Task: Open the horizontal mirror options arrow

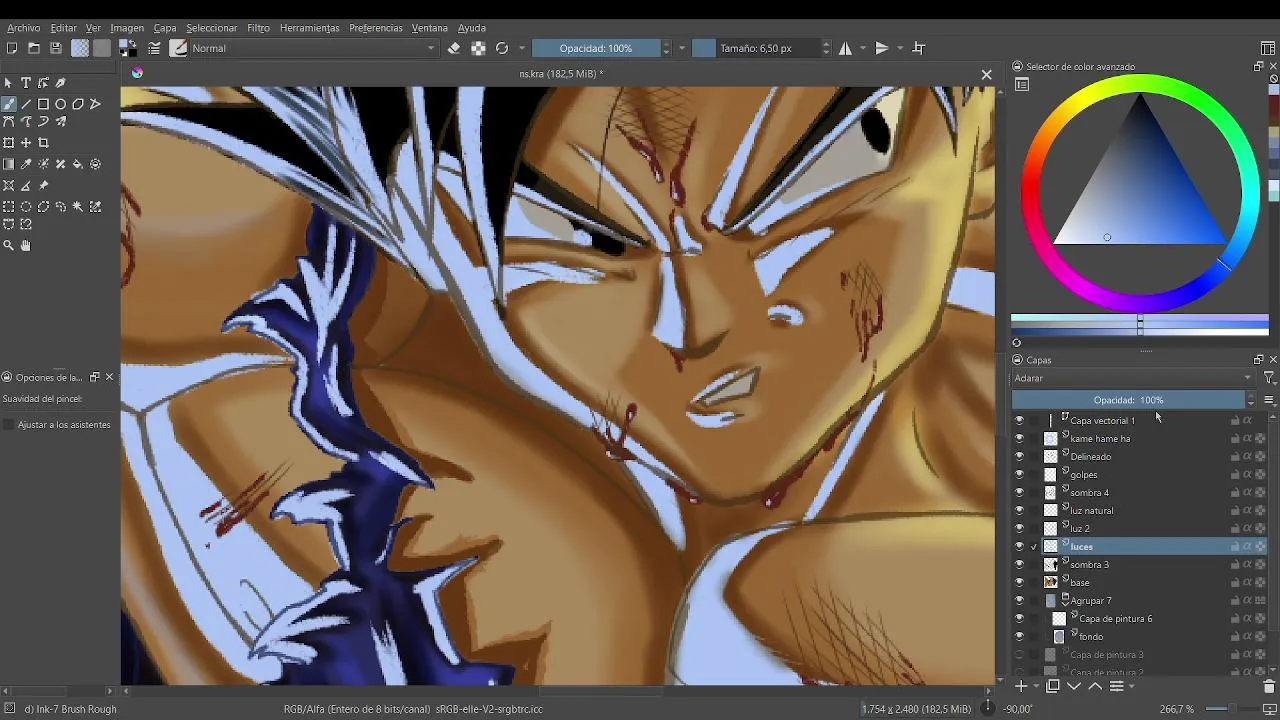Action: coord(862,48)
